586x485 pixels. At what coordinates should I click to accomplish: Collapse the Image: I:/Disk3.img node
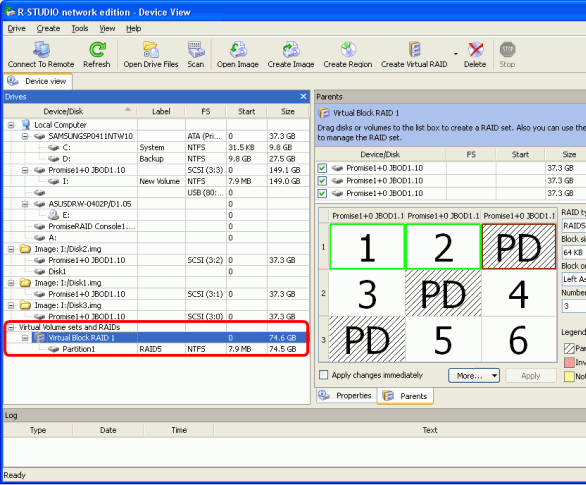[x=11, y=305]
